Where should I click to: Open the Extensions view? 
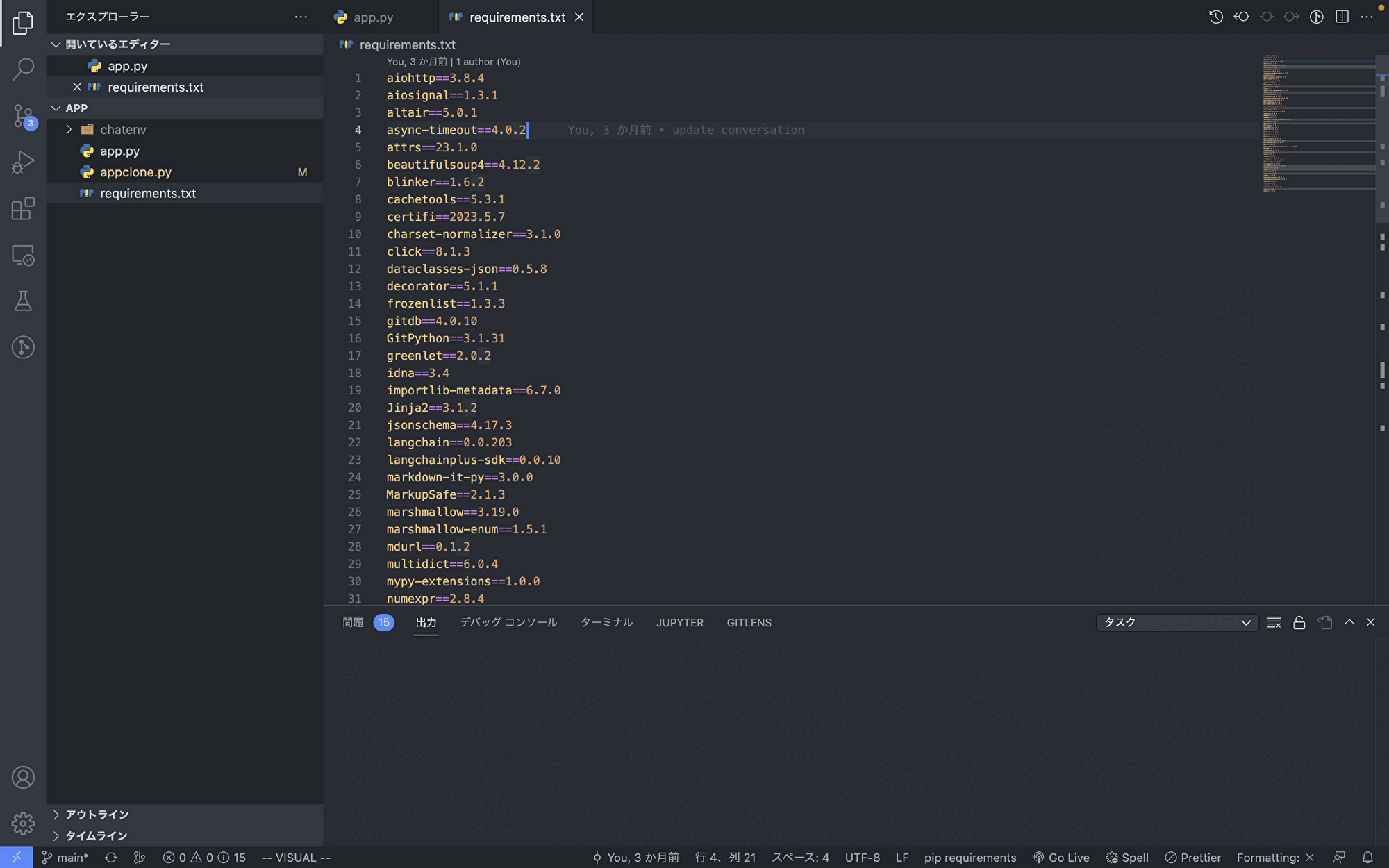pyautogui.click(x=23, y=208)
